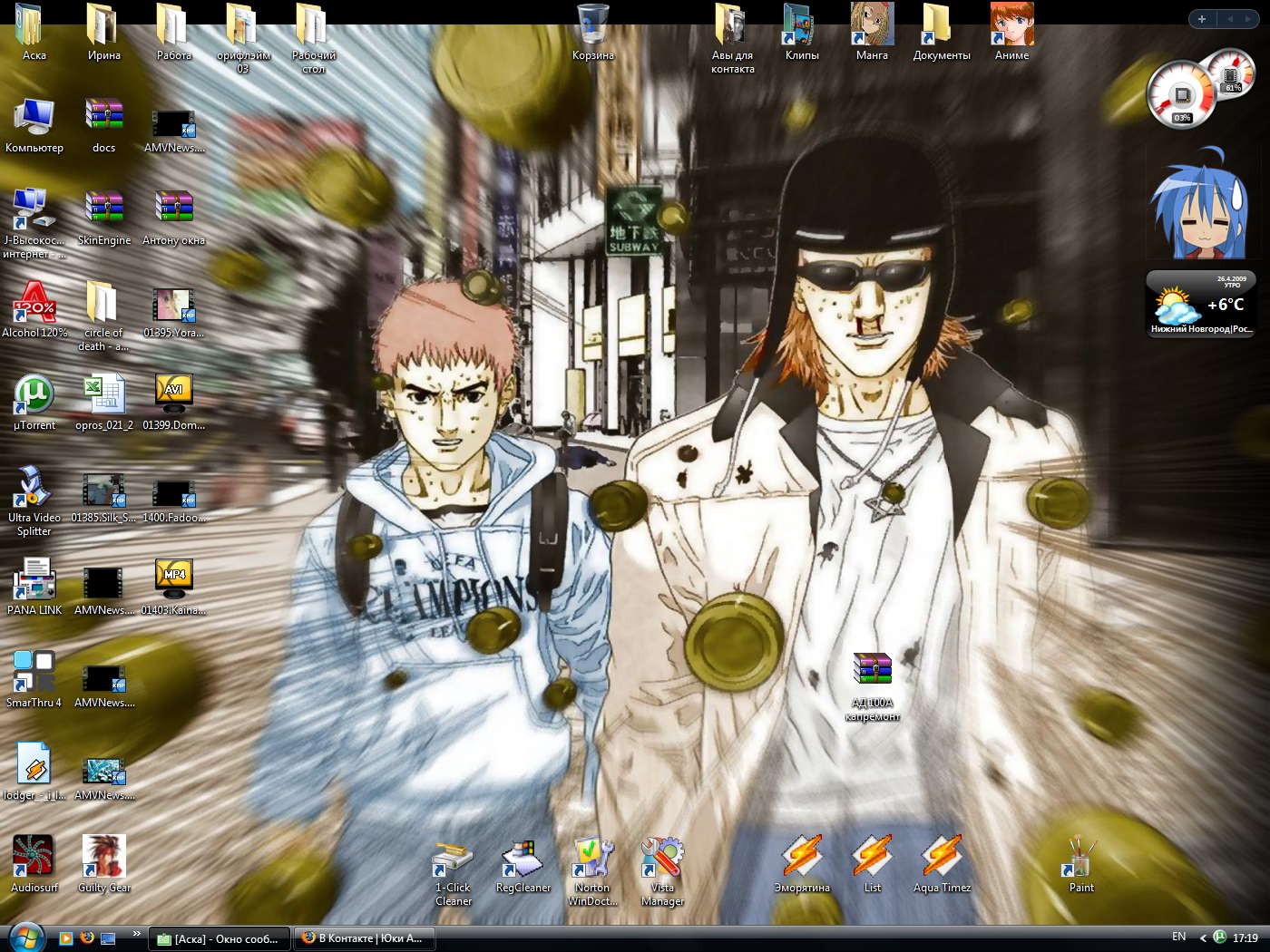This screenshot has height=952, width=1270.
Task: Open the Рабочий стол folder
Action: click(313, 25)
